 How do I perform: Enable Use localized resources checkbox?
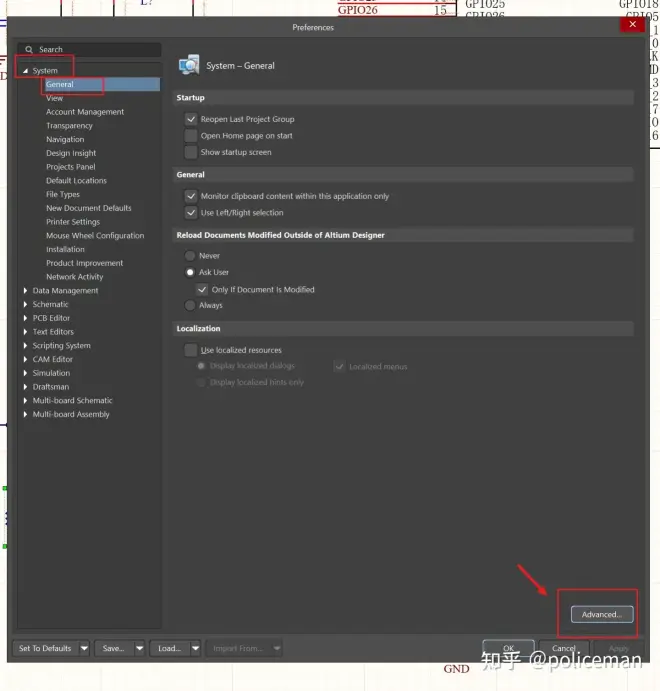coord(191,350)
